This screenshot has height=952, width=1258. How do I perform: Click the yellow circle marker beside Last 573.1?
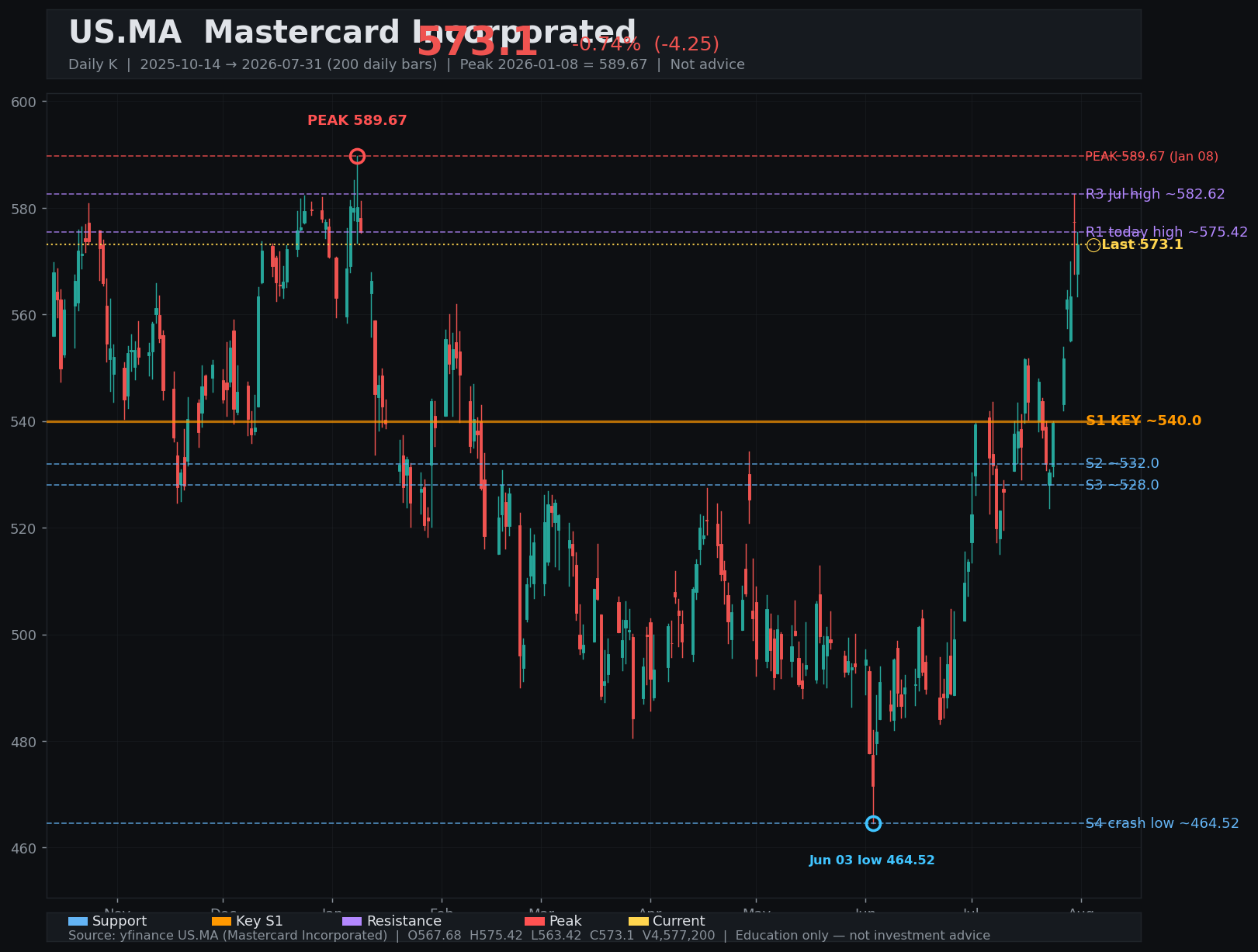click(1093, 245)
